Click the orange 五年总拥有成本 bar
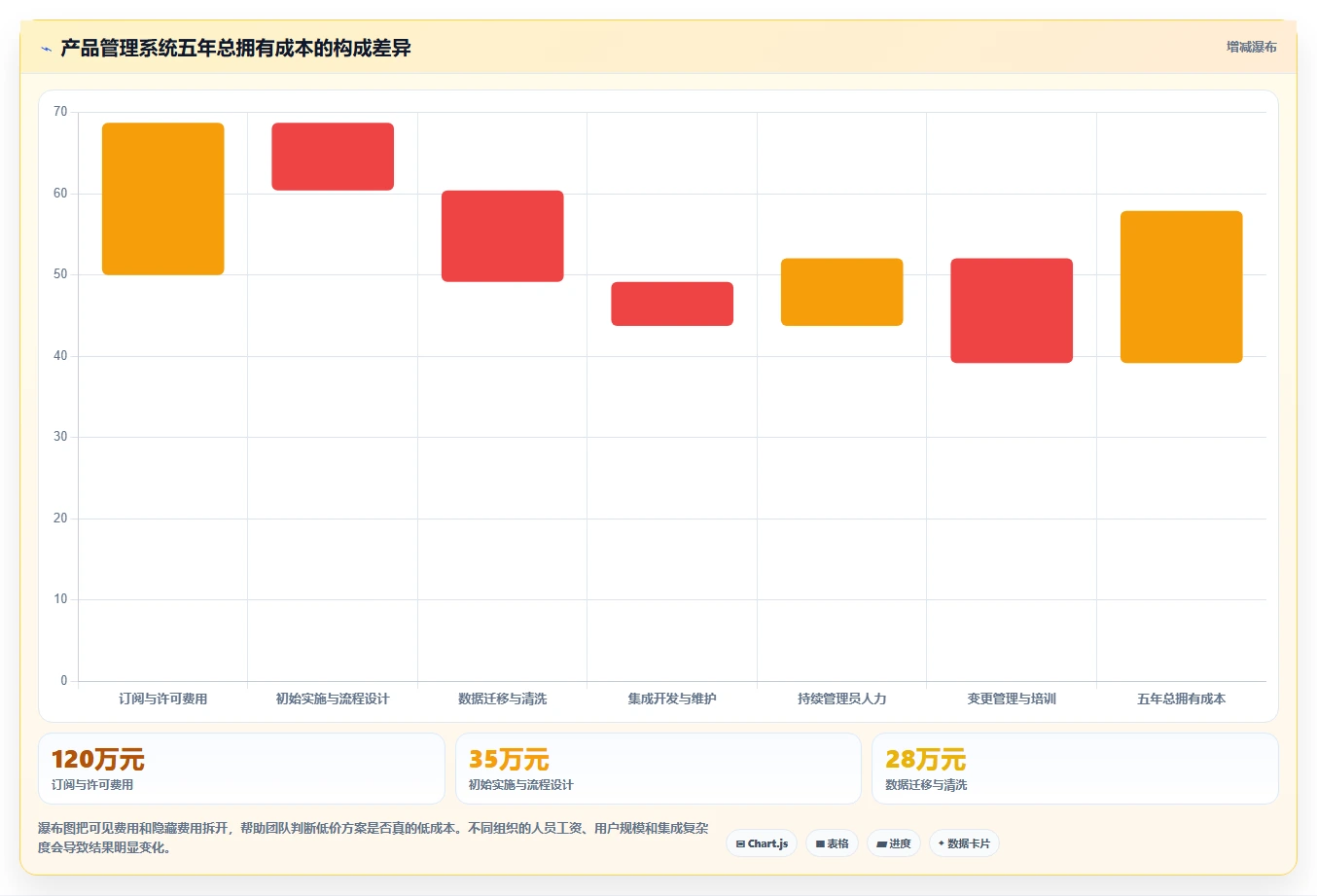 pos(1182,287)
